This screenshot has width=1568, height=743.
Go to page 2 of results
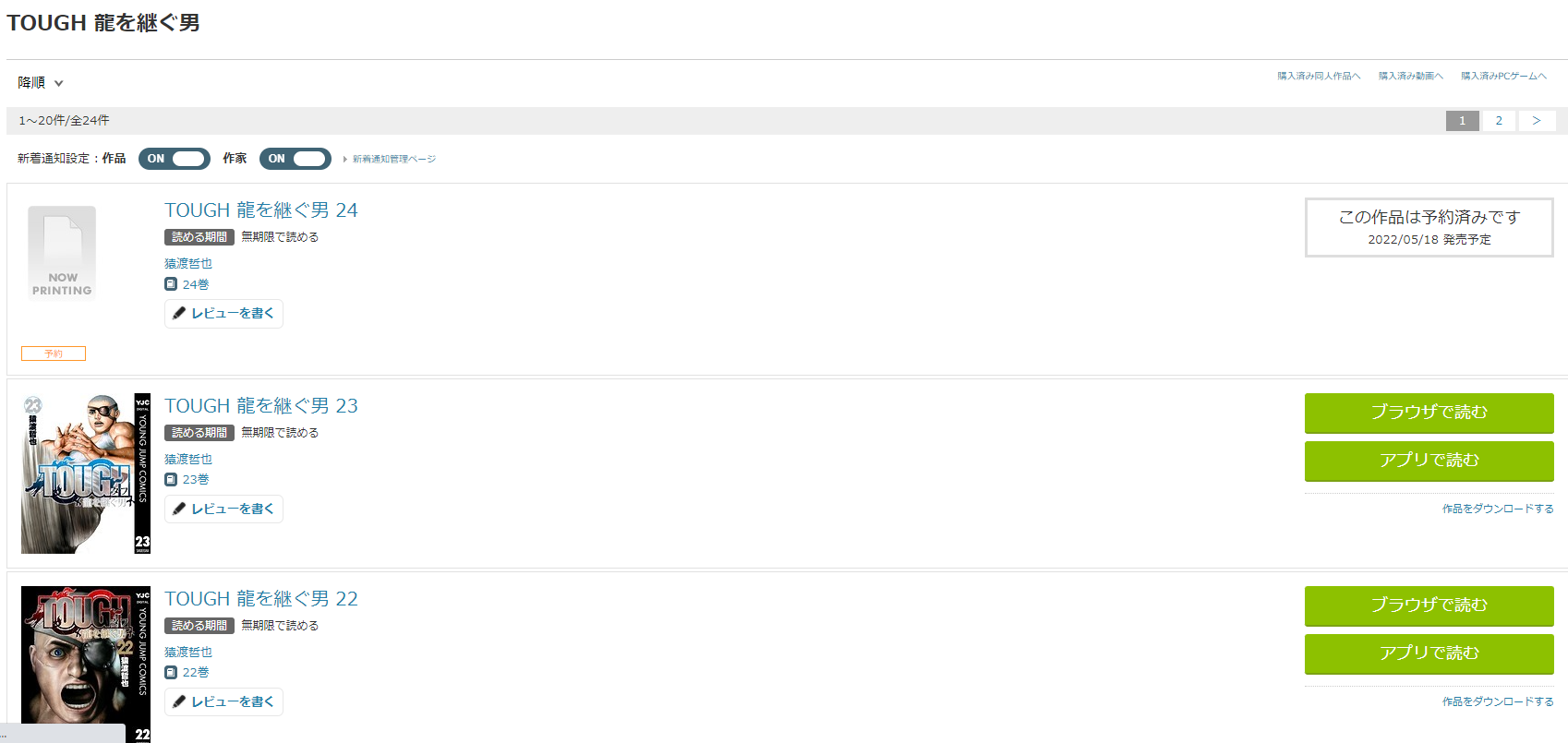[x=1499, y=121]
